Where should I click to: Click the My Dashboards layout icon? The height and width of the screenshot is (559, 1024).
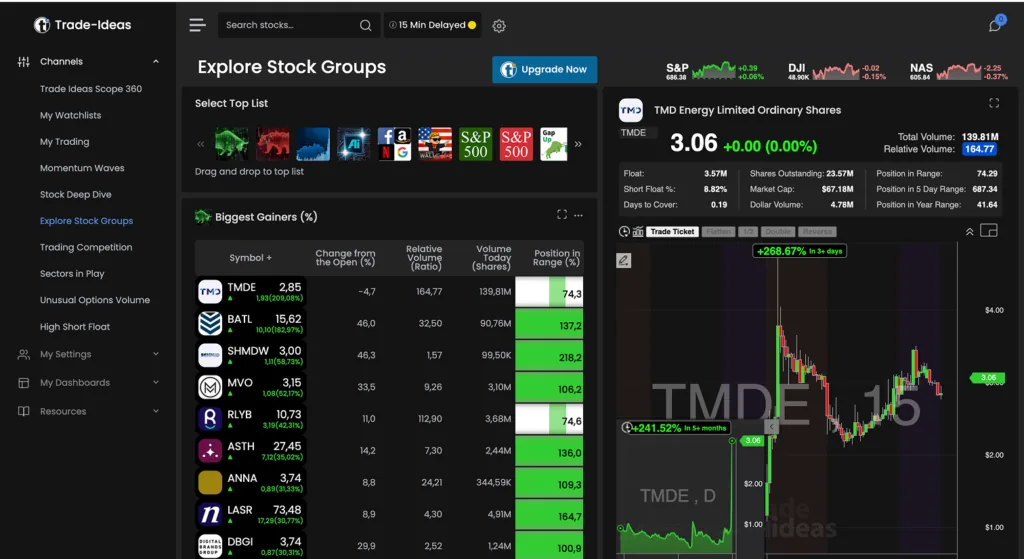pos(24,383)
